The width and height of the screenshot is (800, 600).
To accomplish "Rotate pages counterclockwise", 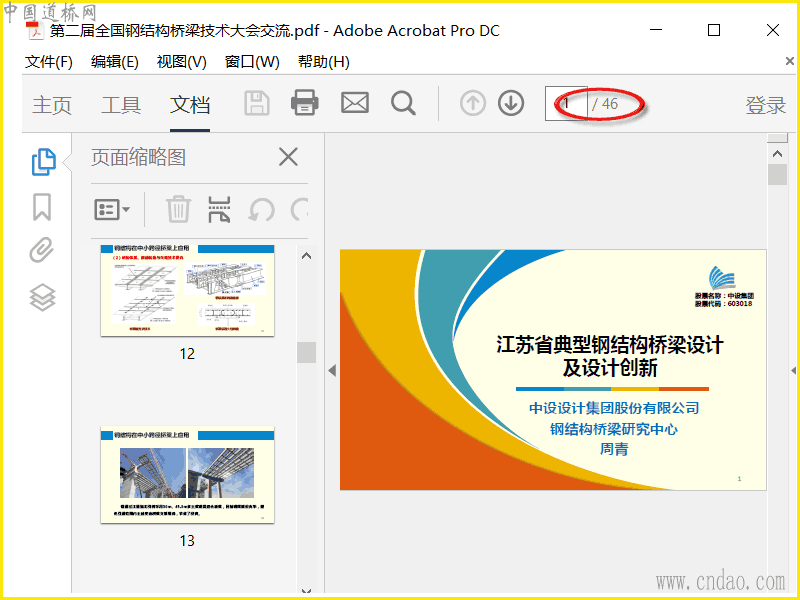I will click(x=261, y=210).
